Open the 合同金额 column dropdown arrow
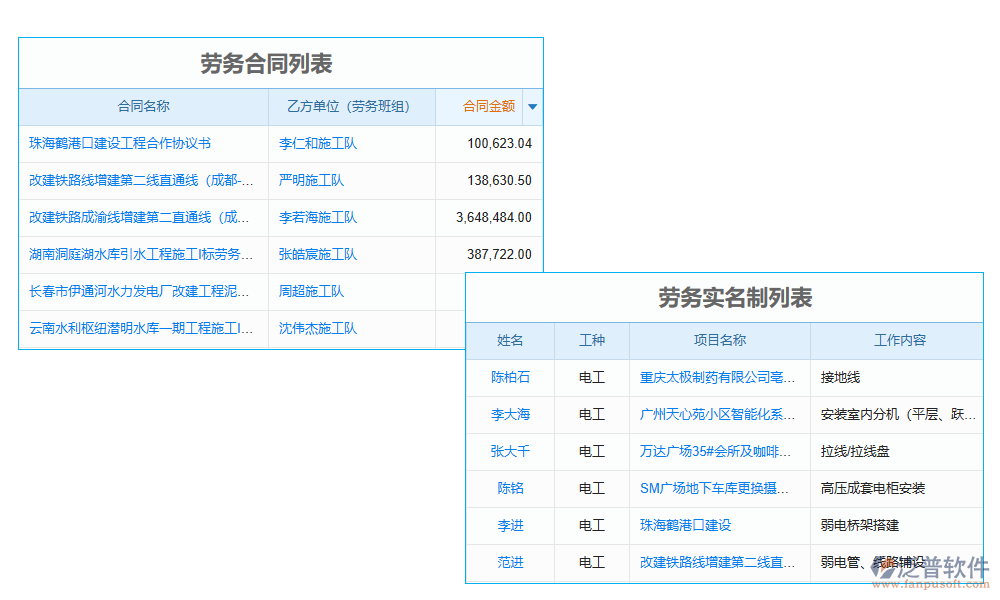The height and width of the screenshot is (600, 1000). pos(532,107)
